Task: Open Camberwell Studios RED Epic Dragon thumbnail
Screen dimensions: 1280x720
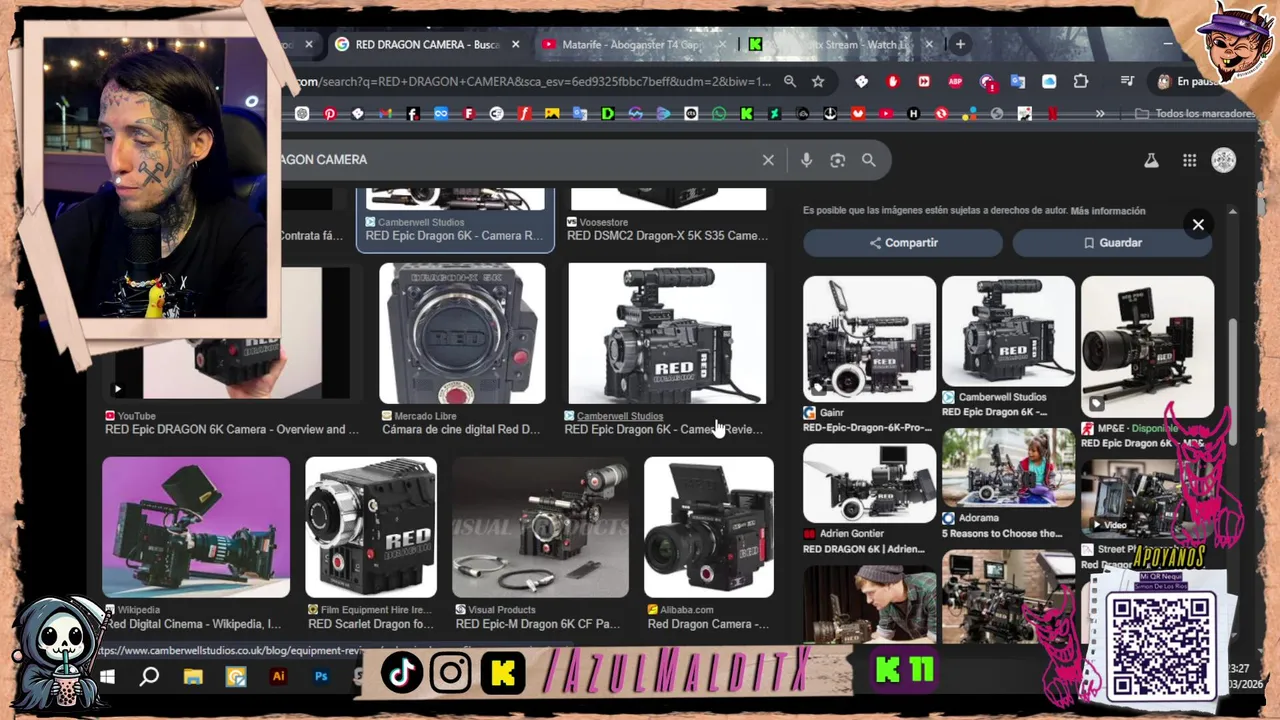Action: point(667,333)
